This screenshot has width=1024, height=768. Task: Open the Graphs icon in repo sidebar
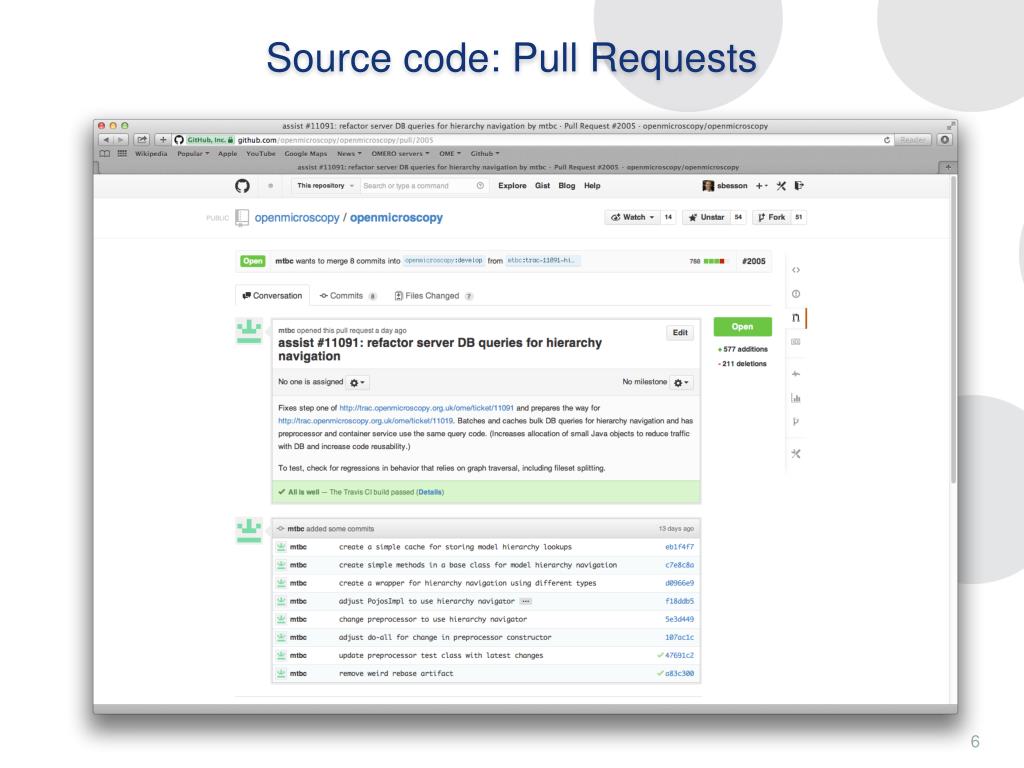pyautogui.click(x=795, y=398)
